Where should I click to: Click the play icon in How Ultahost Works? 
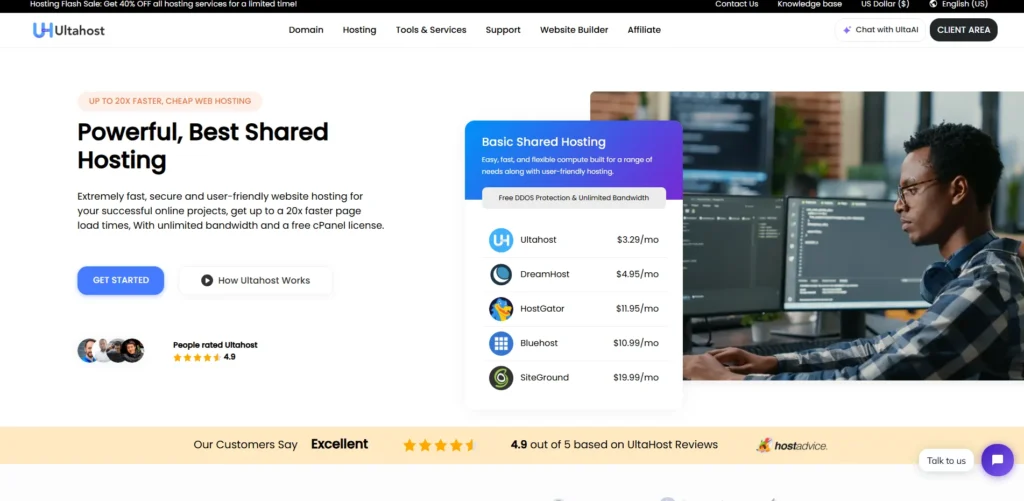tap(207, 280)
